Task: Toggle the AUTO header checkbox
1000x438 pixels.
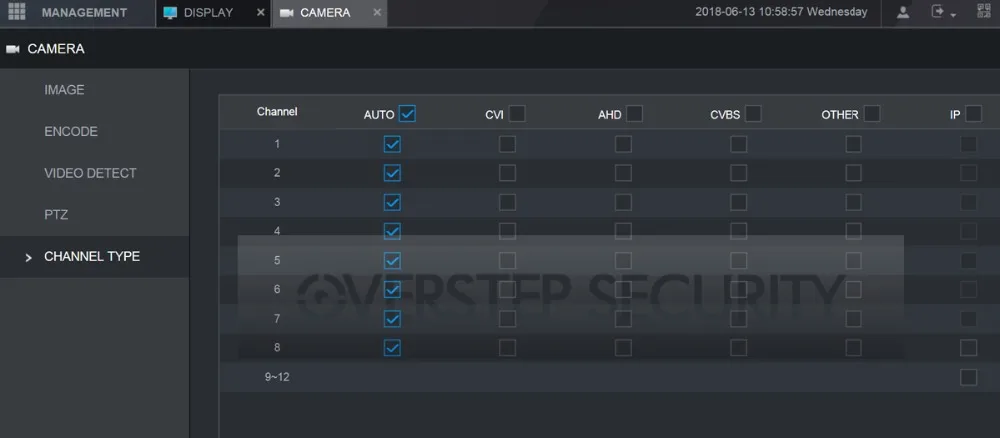Action: pos(407,114)
